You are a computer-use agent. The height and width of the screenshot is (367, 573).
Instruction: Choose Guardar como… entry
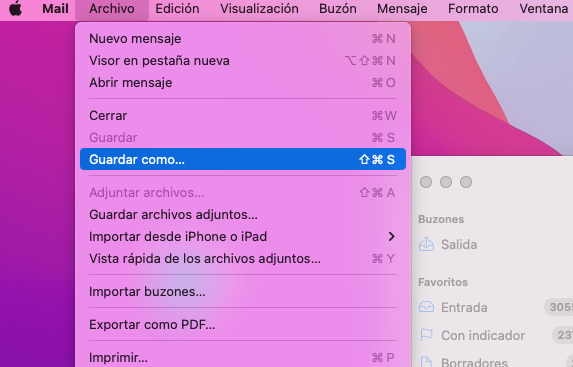pos(243,159)
